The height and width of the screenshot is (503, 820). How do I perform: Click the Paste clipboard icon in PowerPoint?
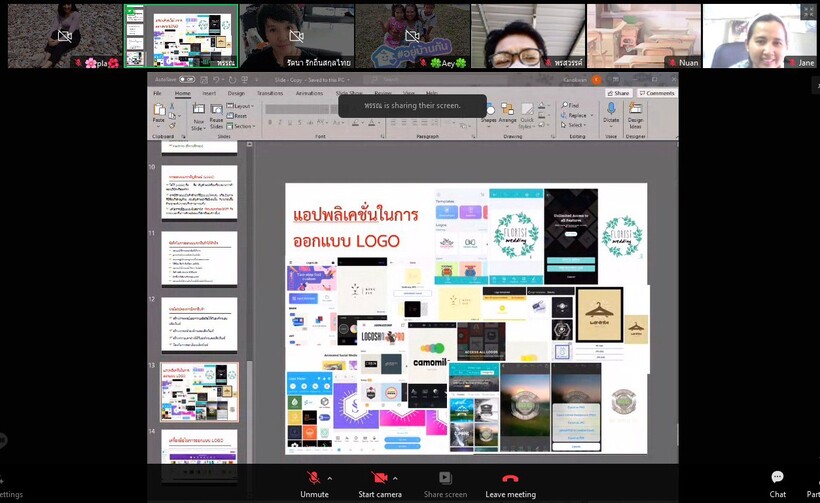[159, 109]
